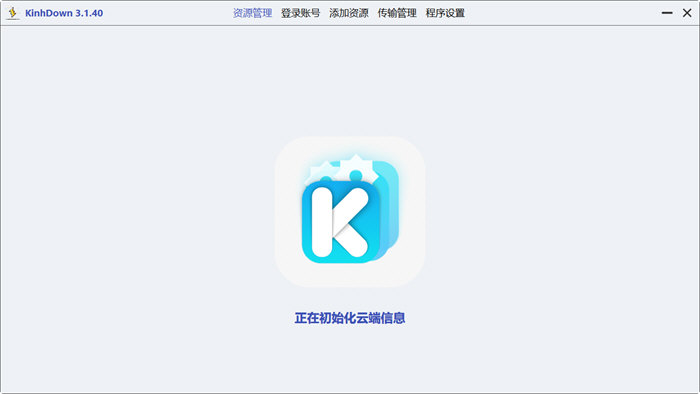Screen dimensions: 700x394
Task: Click the KinhDown 3.1.40 title text
Action: click(64, 13)
